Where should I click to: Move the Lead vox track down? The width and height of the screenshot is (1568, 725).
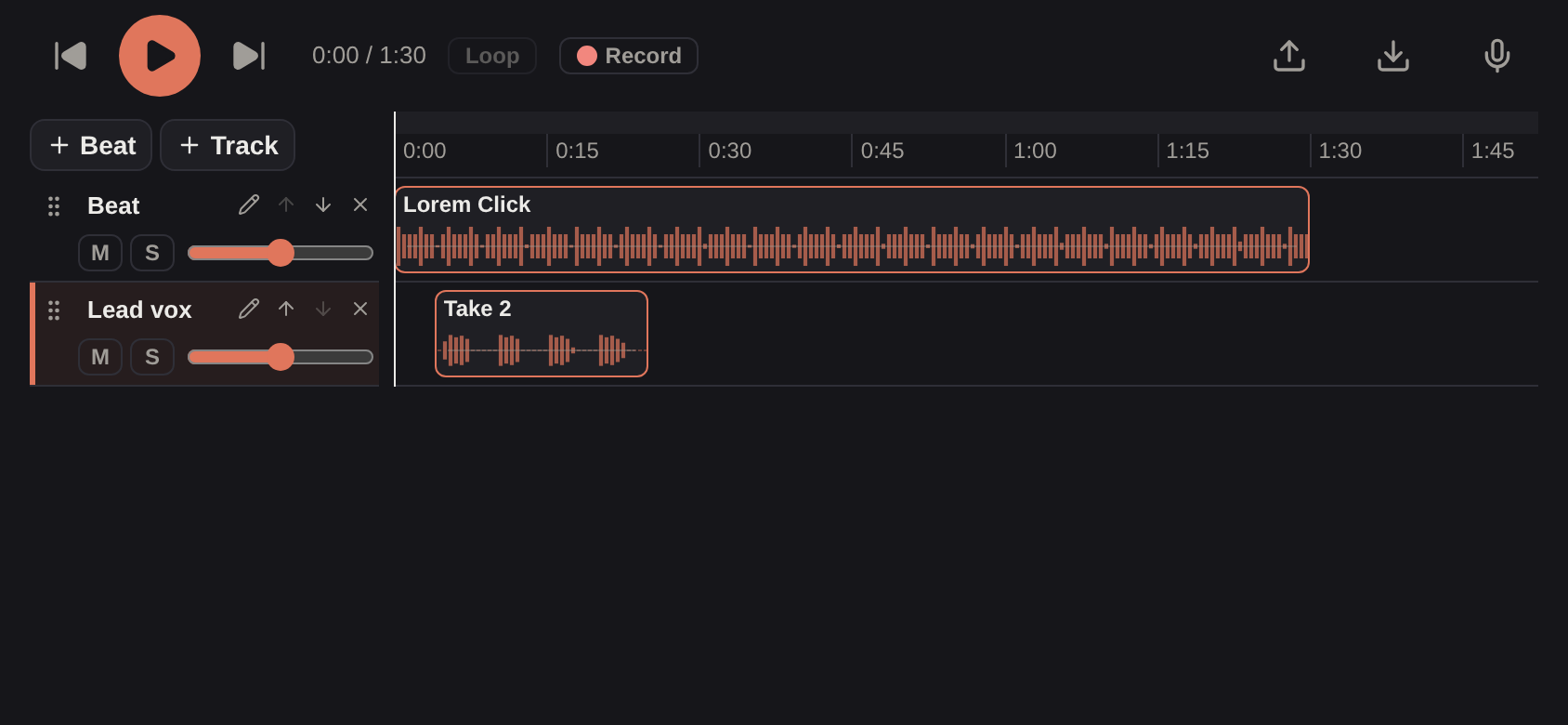click(x=323, y=309)
